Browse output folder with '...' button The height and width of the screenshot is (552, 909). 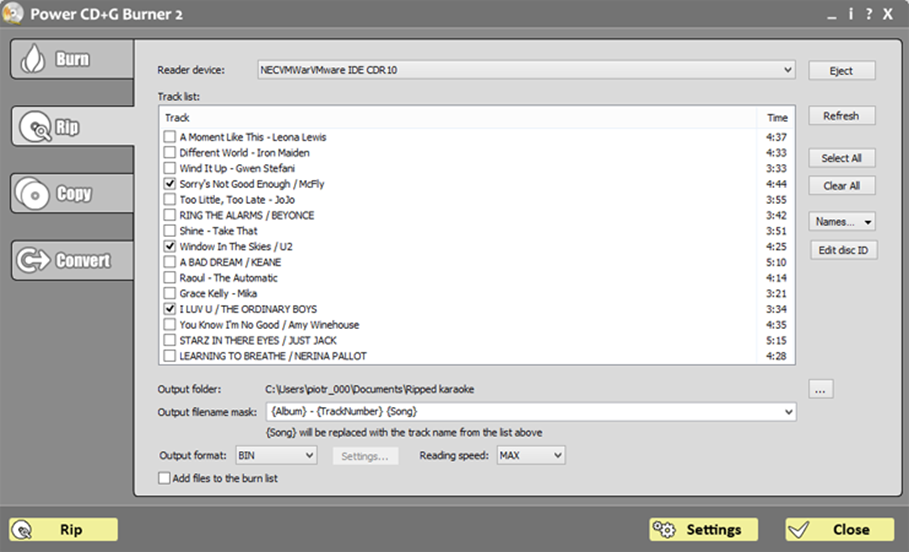click(x=821, y=390)
